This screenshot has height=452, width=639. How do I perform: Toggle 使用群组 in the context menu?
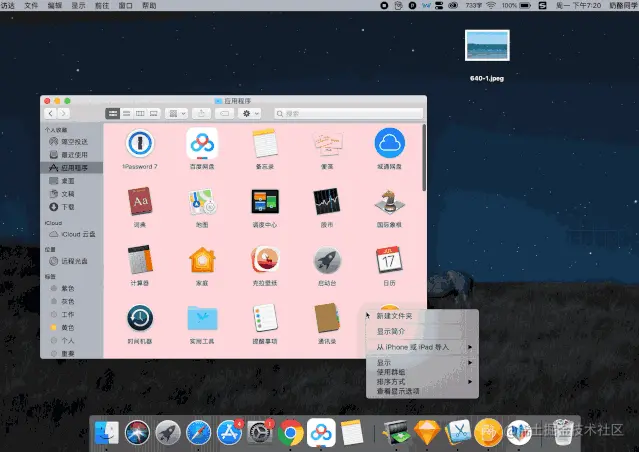[390, 372]
